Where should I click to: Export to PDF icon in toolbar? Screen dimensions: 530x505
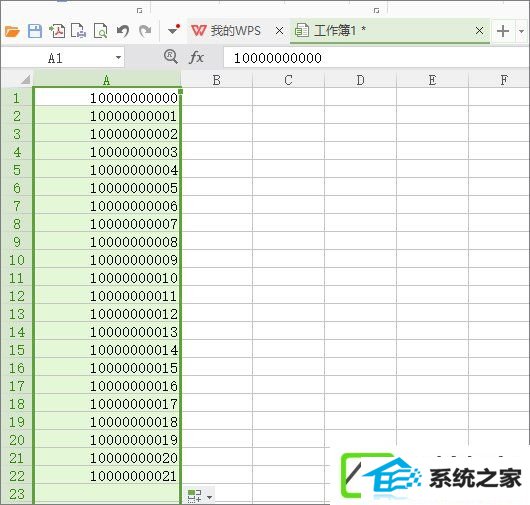[57, 31]
